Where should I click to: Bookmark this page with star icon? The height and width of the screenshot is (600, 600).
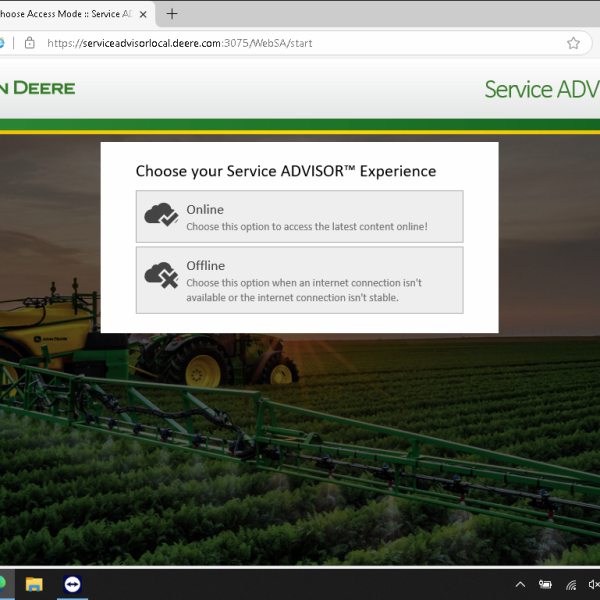573,43
